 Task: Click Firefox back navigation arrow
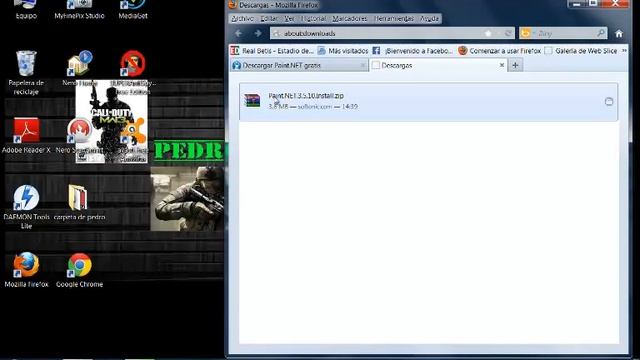pyautogui.click(x=239, y=33)
